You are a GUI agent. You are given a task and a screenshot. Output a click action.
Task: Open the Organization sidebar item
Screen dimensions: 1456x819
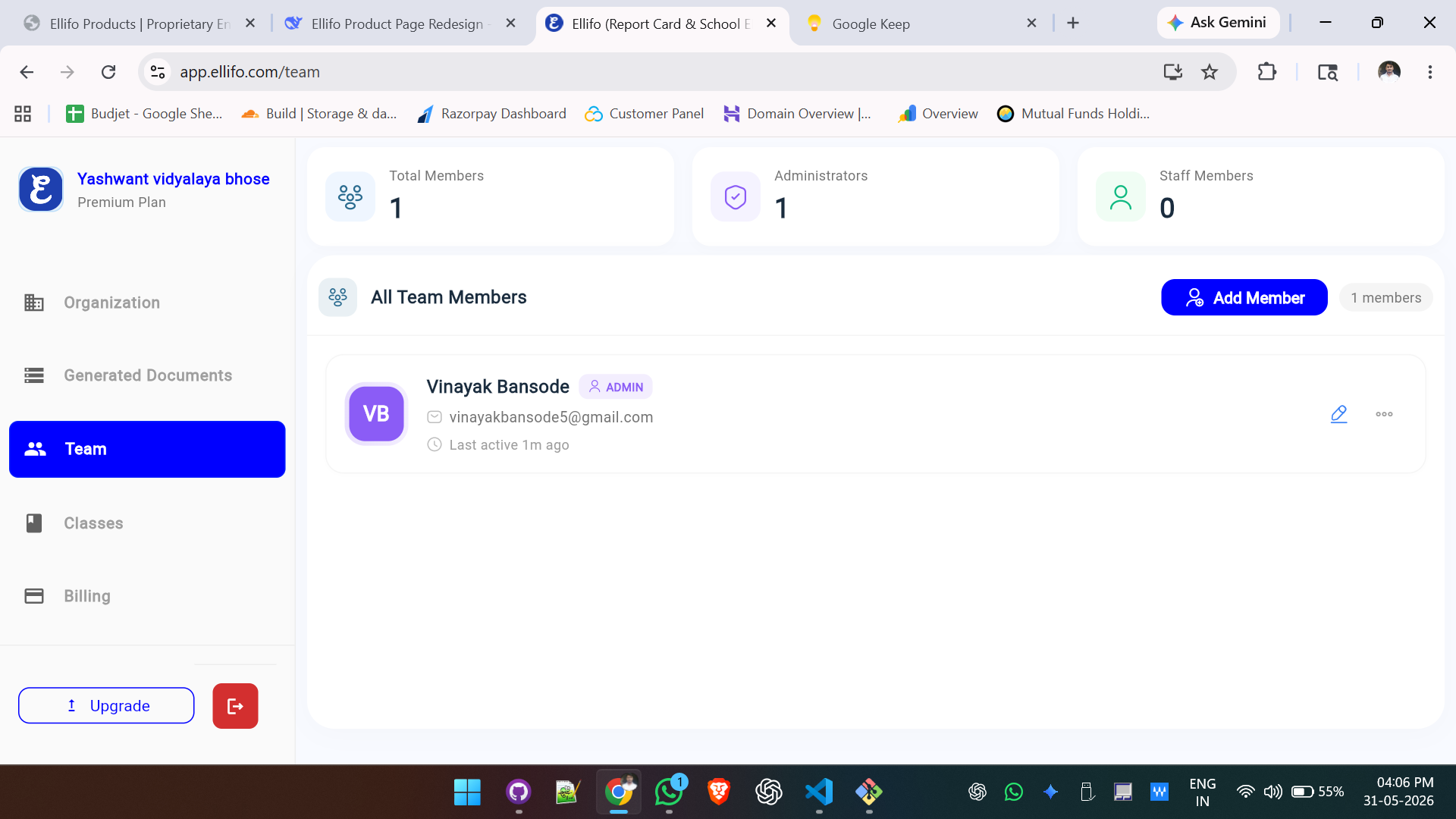tap(147, 303)
